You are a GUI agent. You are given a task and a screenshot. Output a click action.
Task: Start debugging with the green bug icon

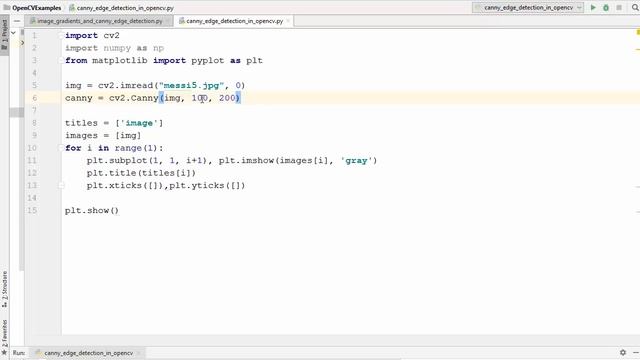606,8
